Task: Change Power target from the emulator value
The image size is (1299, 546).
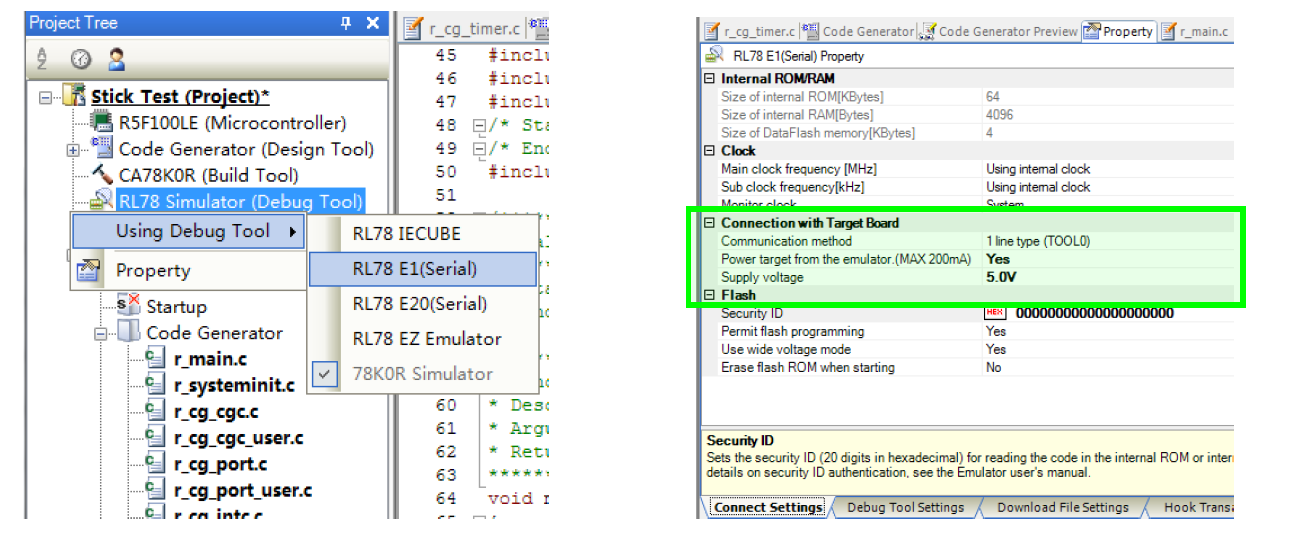Action: (1108, 259)
